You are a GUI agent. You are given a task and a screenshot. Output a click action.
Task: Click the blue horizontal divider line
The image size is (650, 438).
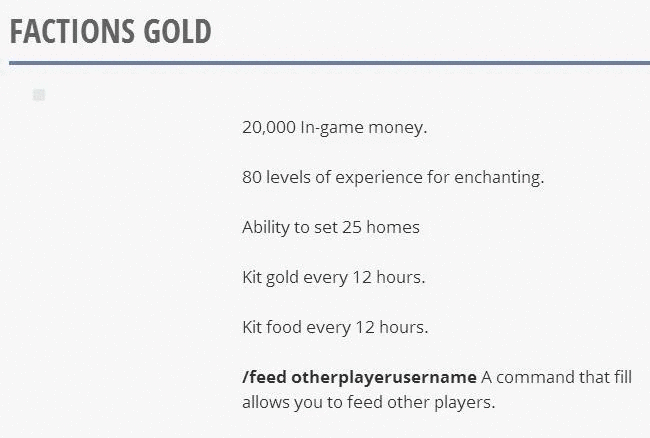click(330, 63)
